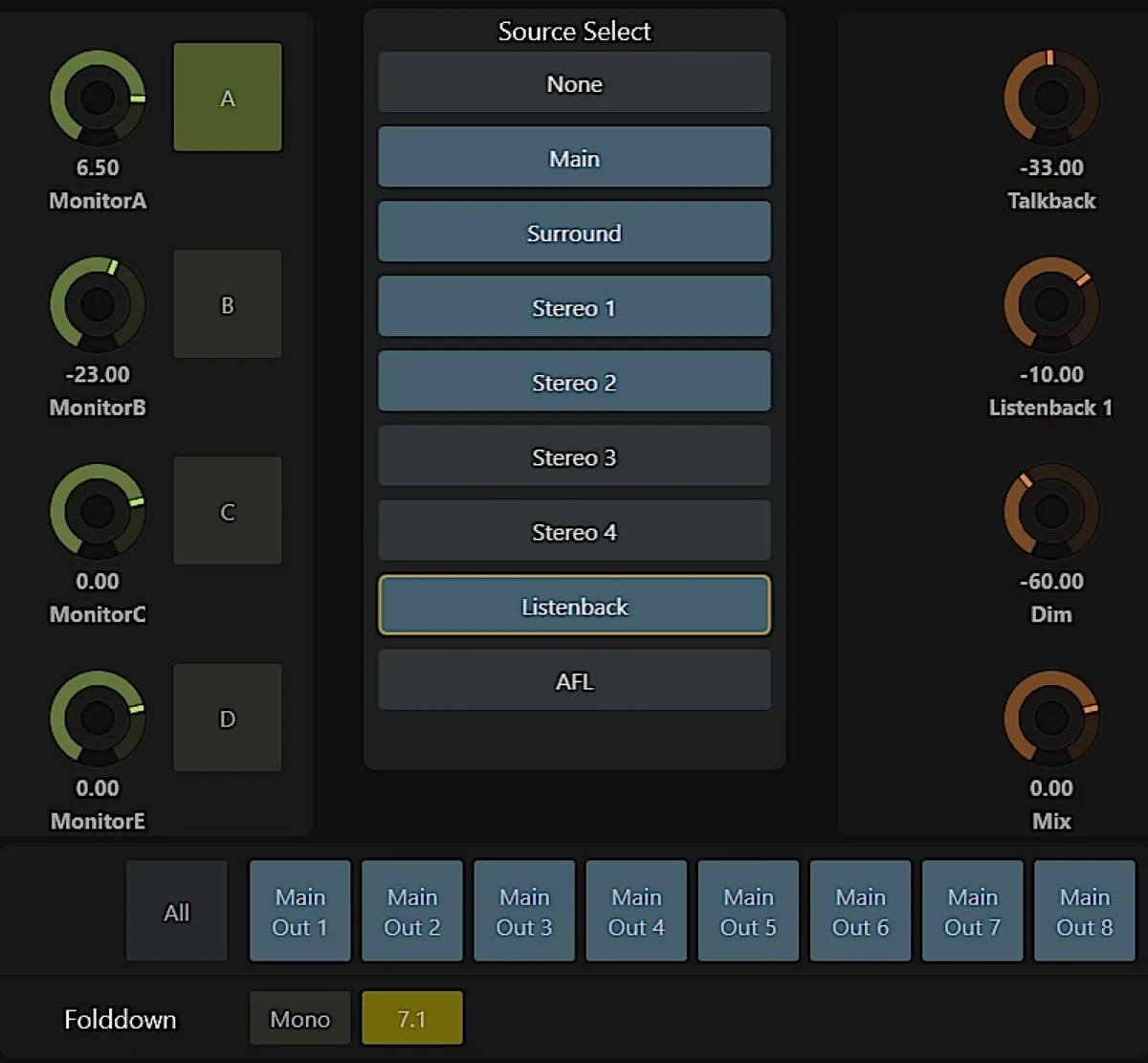Screen dimensions: 1148x1063
Task: Adjust the MonitorA level knob
Action: click(98, 98)
